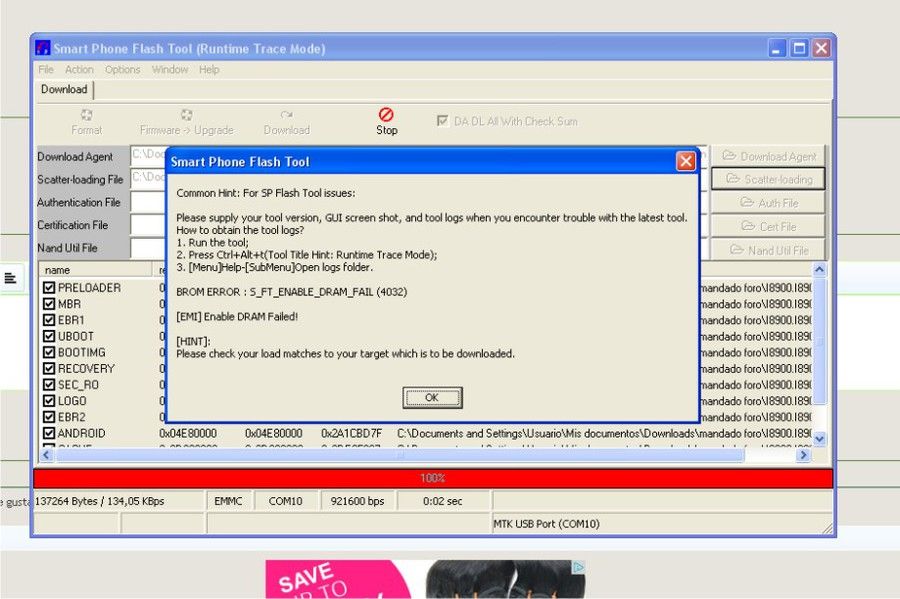Screen dimensions: 900x599
Task: Open the Window menu
Action: (x=170, y=69)
